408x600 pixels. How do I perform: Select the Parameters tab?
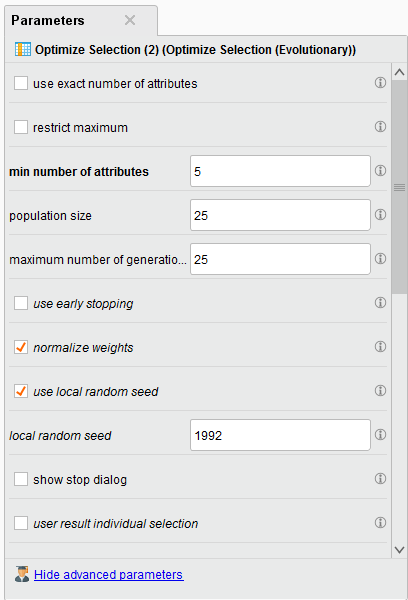point(48,20)
